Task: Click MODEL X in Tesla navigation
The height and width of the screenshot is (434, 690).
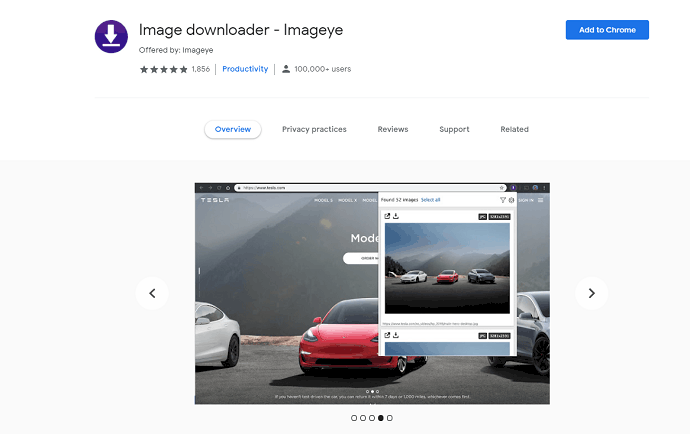Action: [x=348, y=200]
